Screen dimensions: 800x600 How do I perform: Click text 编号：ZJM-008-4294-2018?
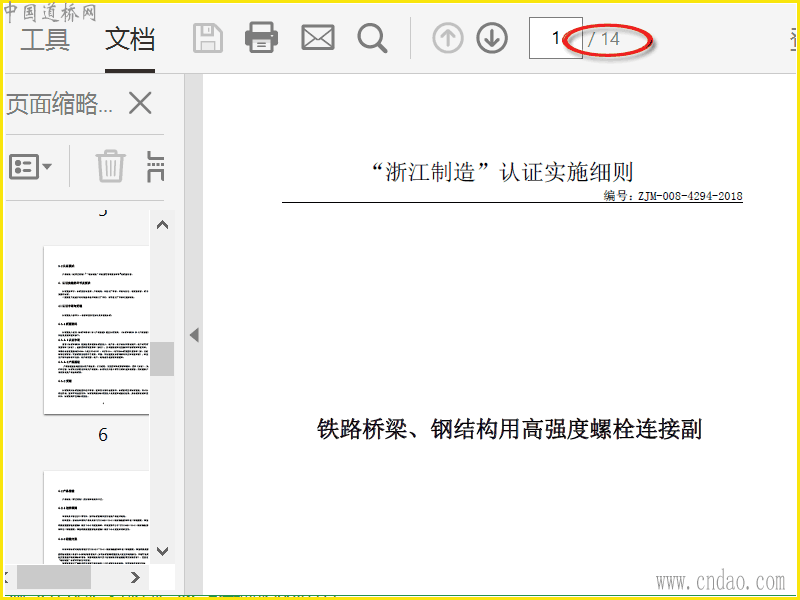(x=673, y=196)
